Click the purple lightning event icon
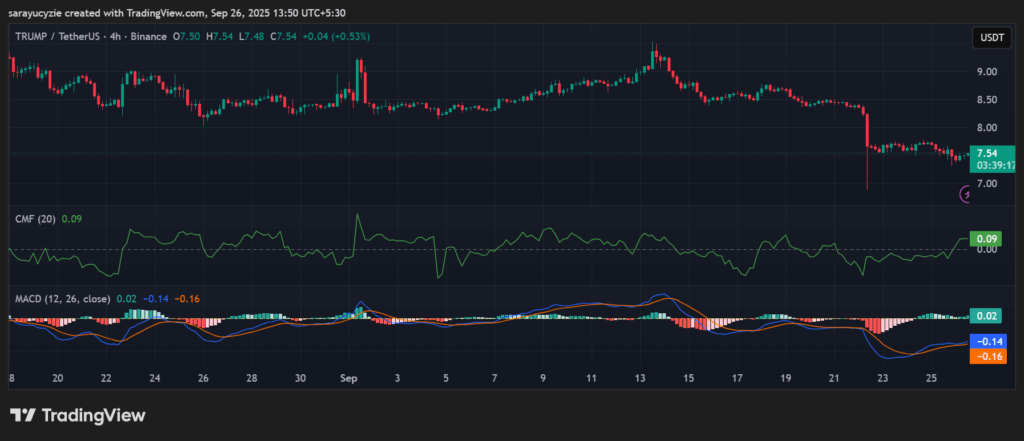Viewport: 1024px width, 441px height. [966, 195]
